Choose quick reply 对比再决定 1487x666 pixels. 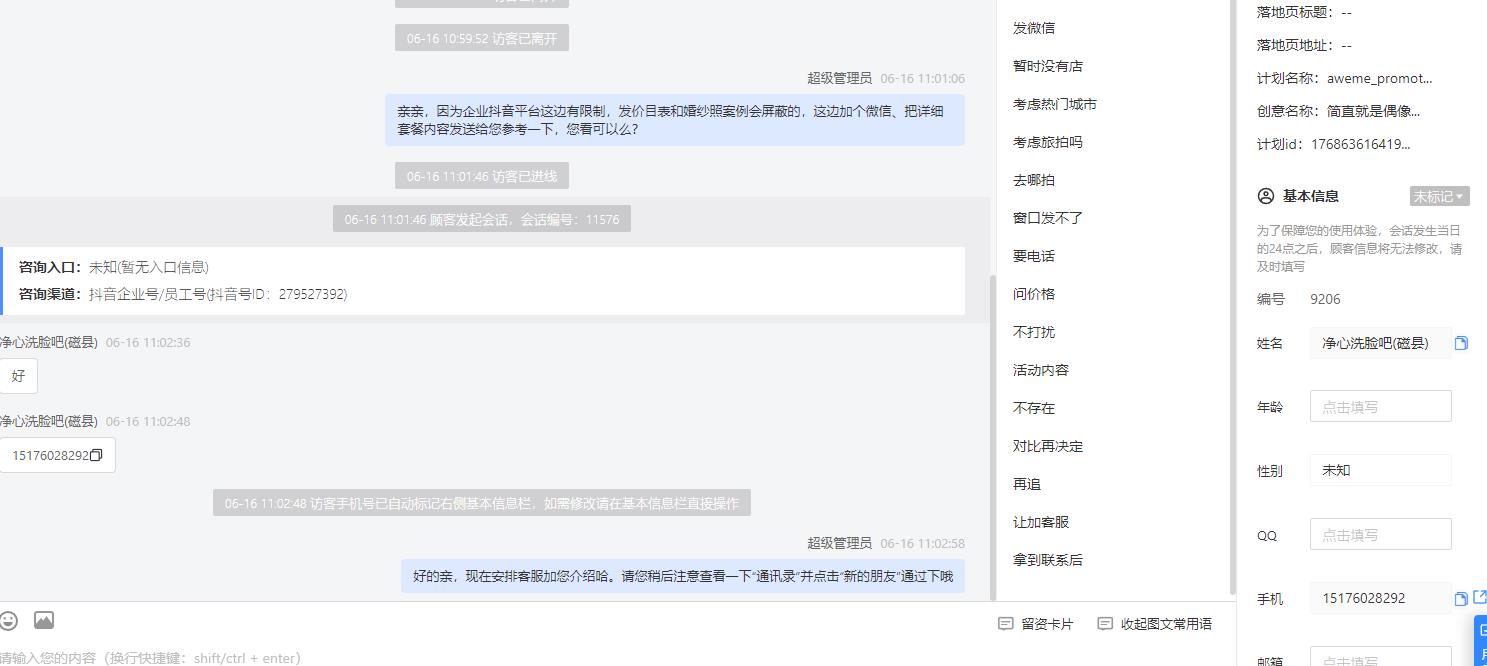click(1048, 446)
